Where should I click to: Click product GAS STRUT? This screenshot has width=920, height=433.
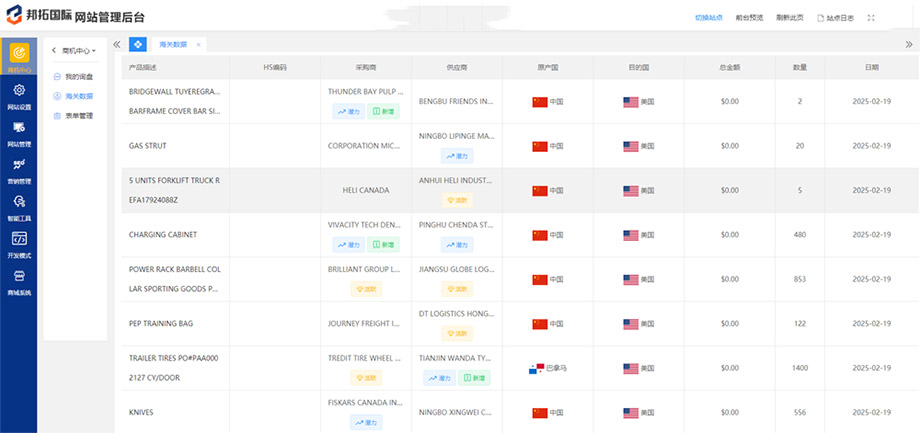tap(147, 146)
